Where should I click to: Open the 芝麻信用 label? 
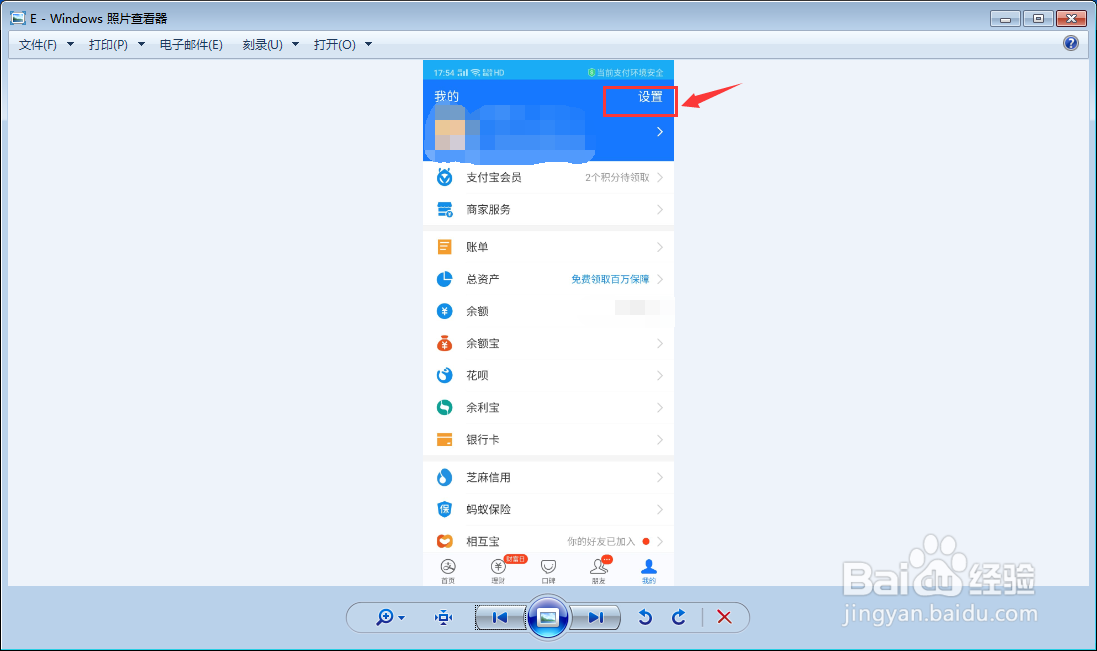pos(488,478)
